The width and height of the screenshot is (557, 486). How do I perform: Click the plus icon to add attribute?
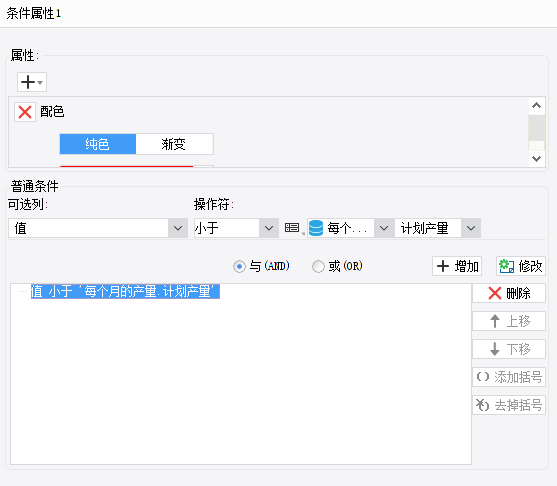32,82
